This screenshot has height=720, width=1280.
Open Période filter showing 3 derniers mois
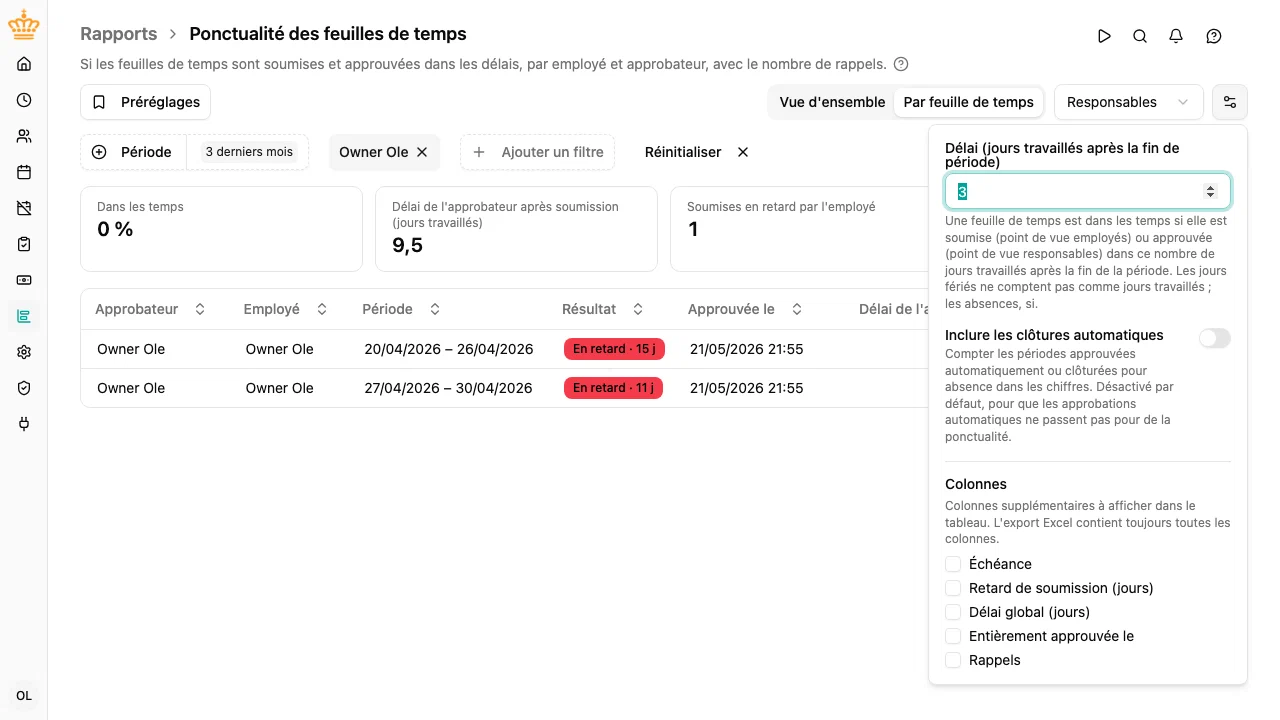[x=194, y=152]
